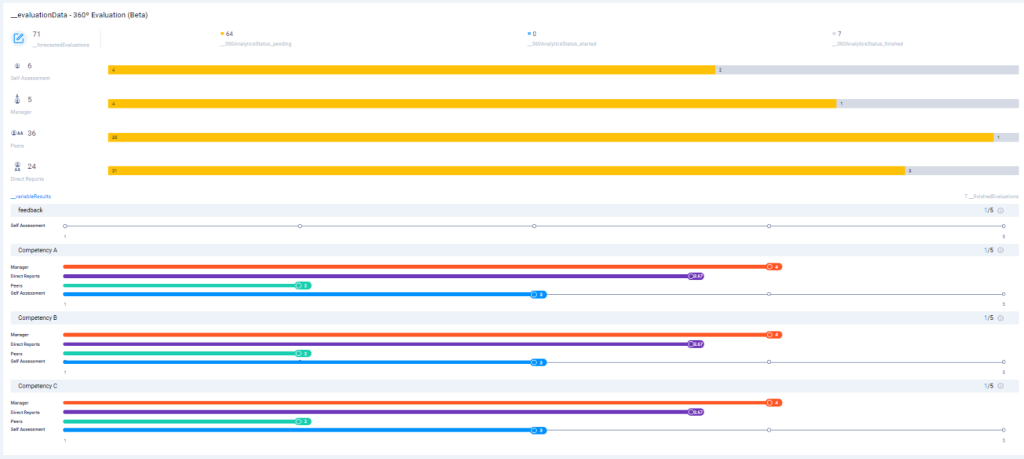This screenshot has width=1024, height=459.
Task: Open info icon for Competency B
Action: click(1001, 317)
